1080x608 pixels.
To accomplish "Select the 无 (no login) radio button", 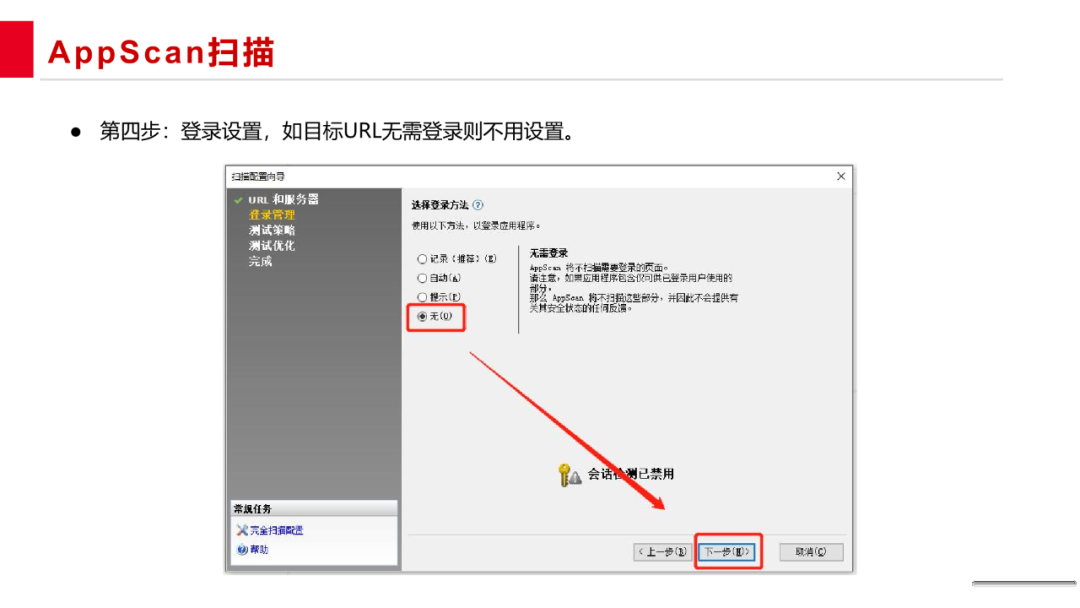I will click(x=422, y=317).
